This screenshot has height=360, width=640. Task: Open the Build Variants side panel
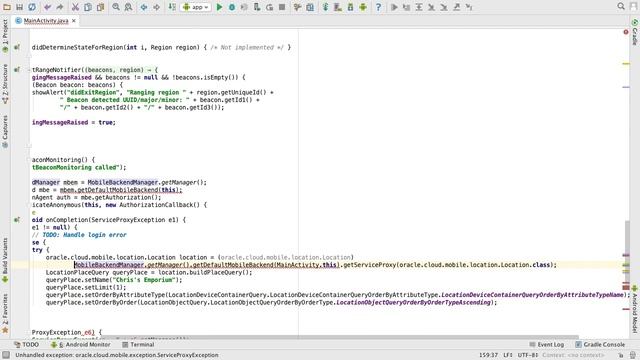coord(5,260)
